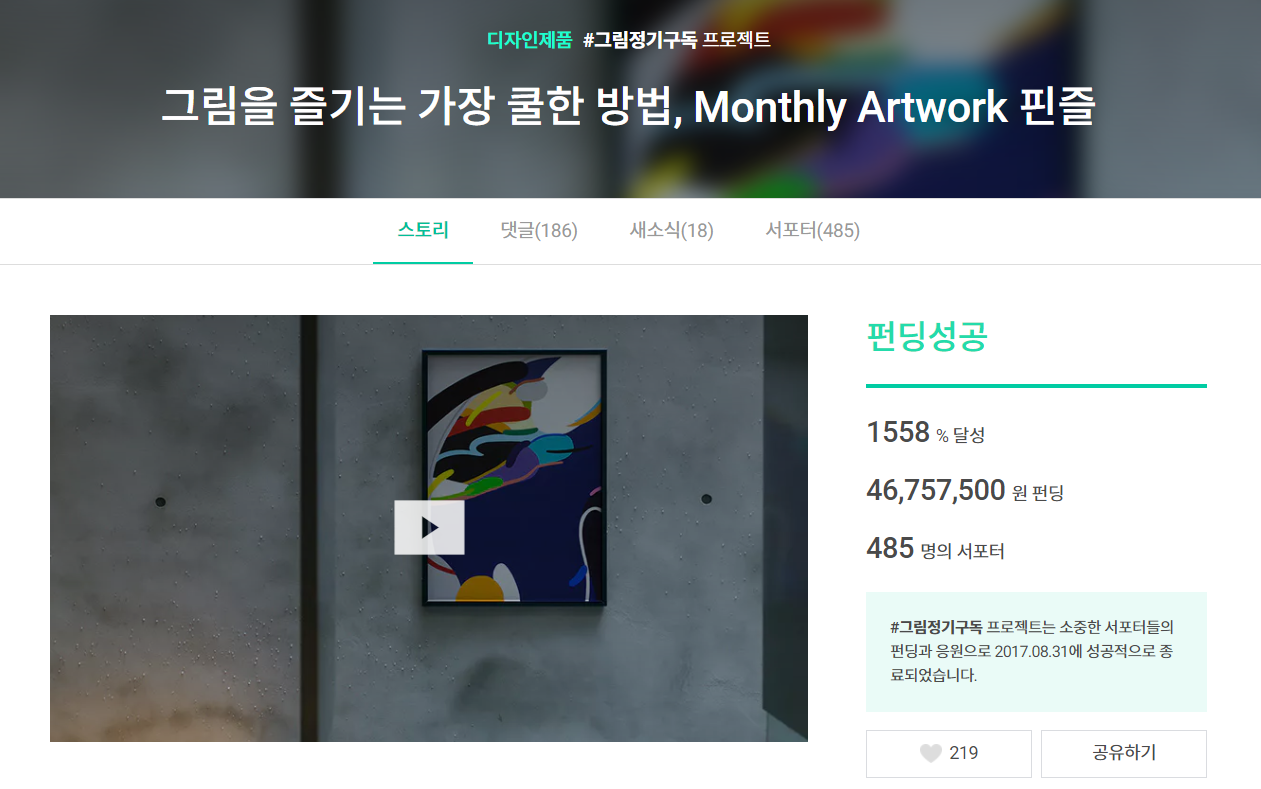The height and width of the screenshot is (789, 1261).
Task: View the 서포터(485) tab
Action: point(812,231)
